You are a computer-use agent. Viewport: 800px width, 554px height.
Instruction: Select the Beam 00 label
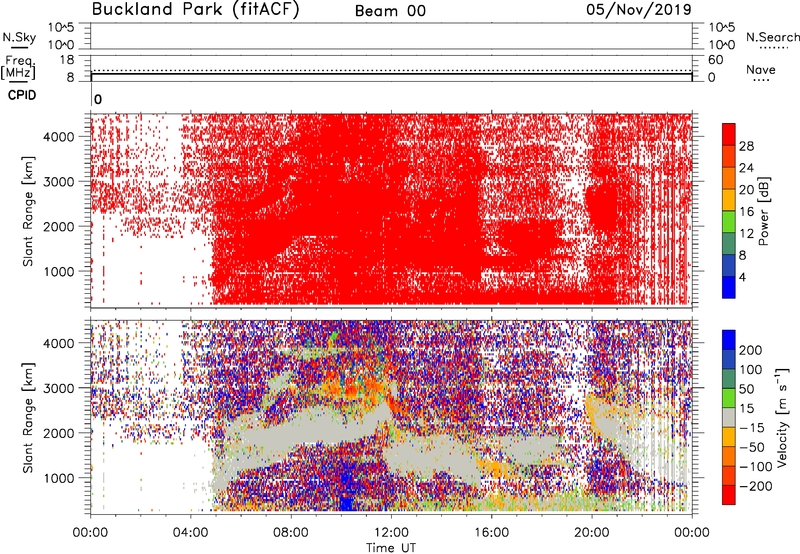click(390, 11)
